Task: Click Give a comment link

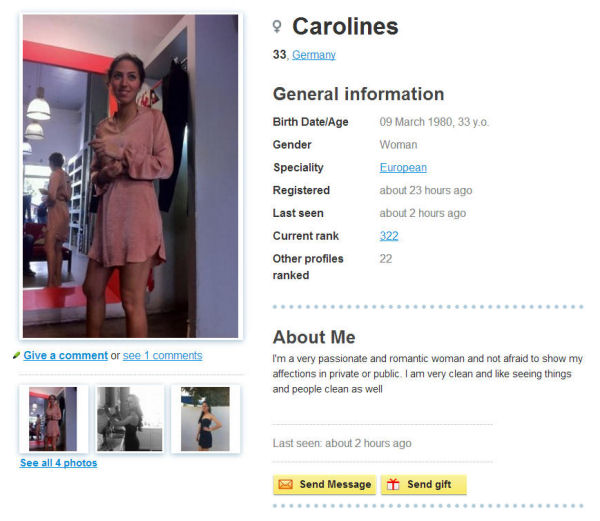Action: pyautogui.click(x=65, y=355)
